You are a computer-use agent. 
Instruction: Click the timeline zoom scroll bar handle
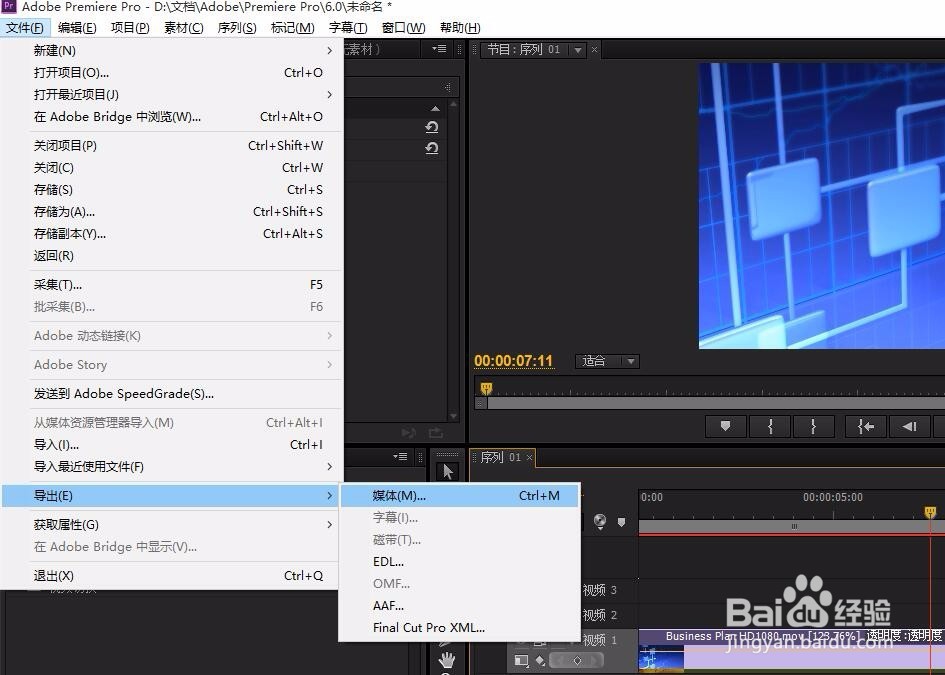[x=792, y=526]
